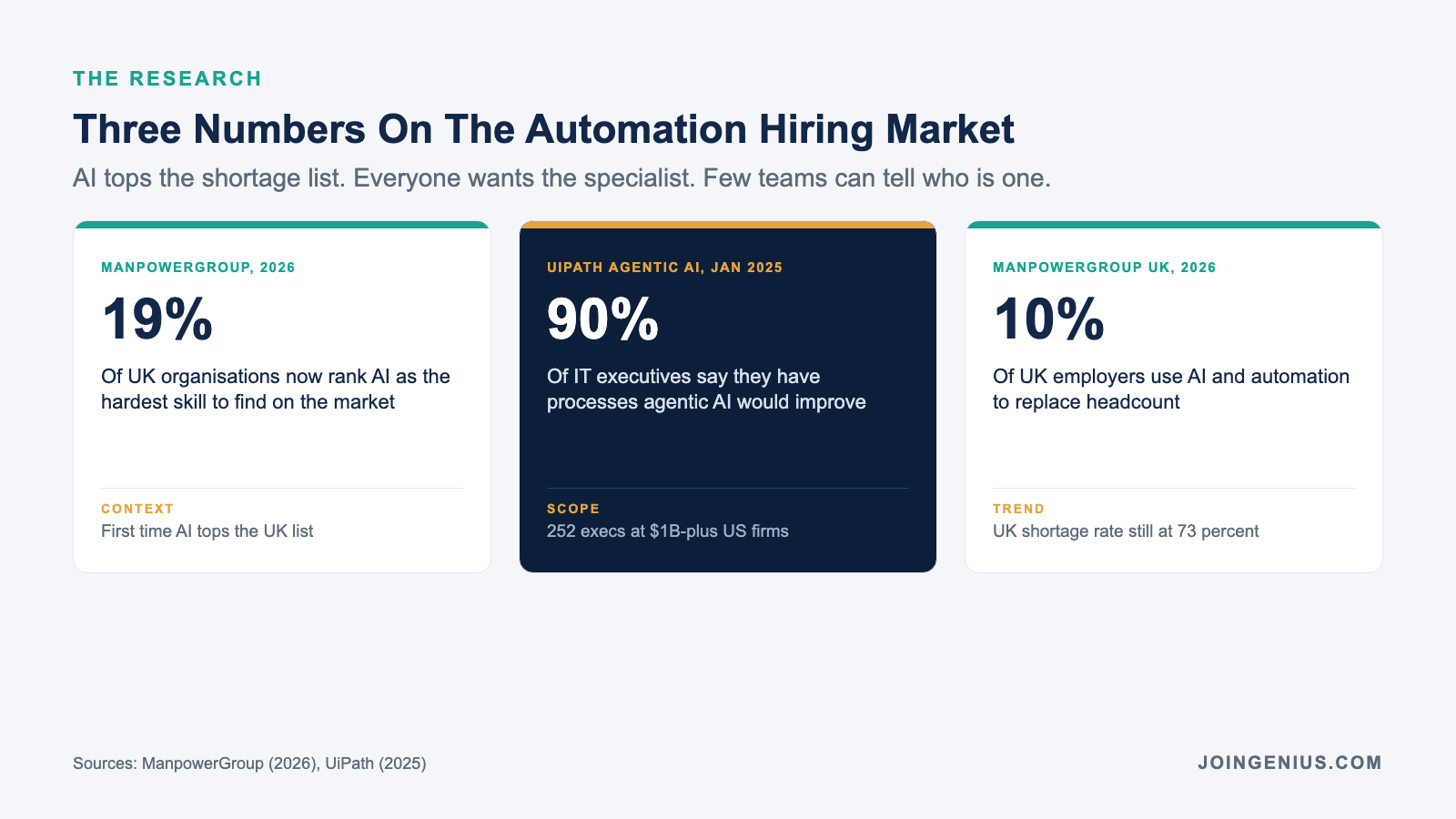Click the 'TREND' label
The width and height of the screenshot is (1456, 819).
pyautogui.click(x=1018, y=509)
